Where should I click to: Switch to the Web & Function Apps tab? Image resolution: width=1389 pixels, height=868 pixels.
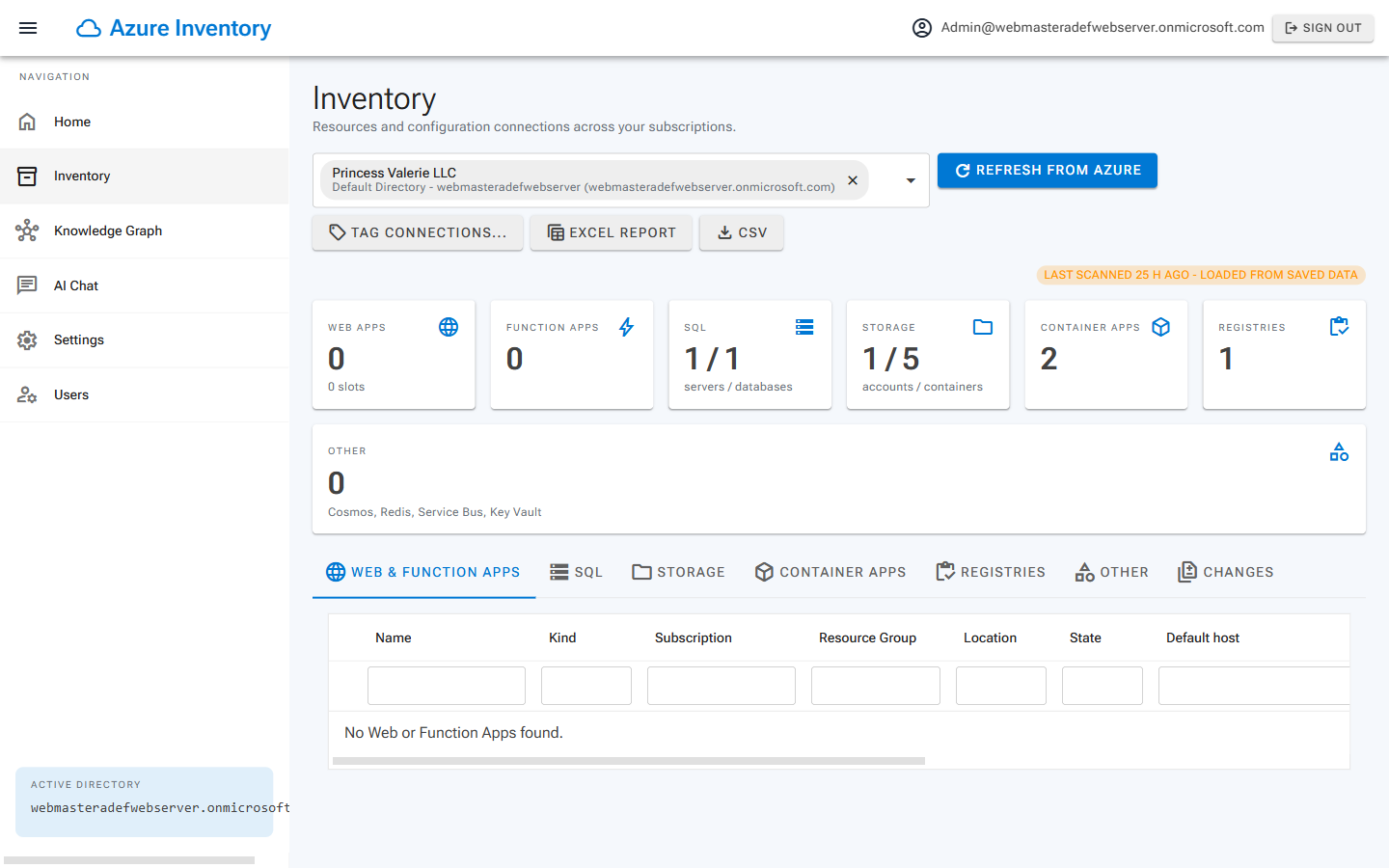[x=423, y=572]
